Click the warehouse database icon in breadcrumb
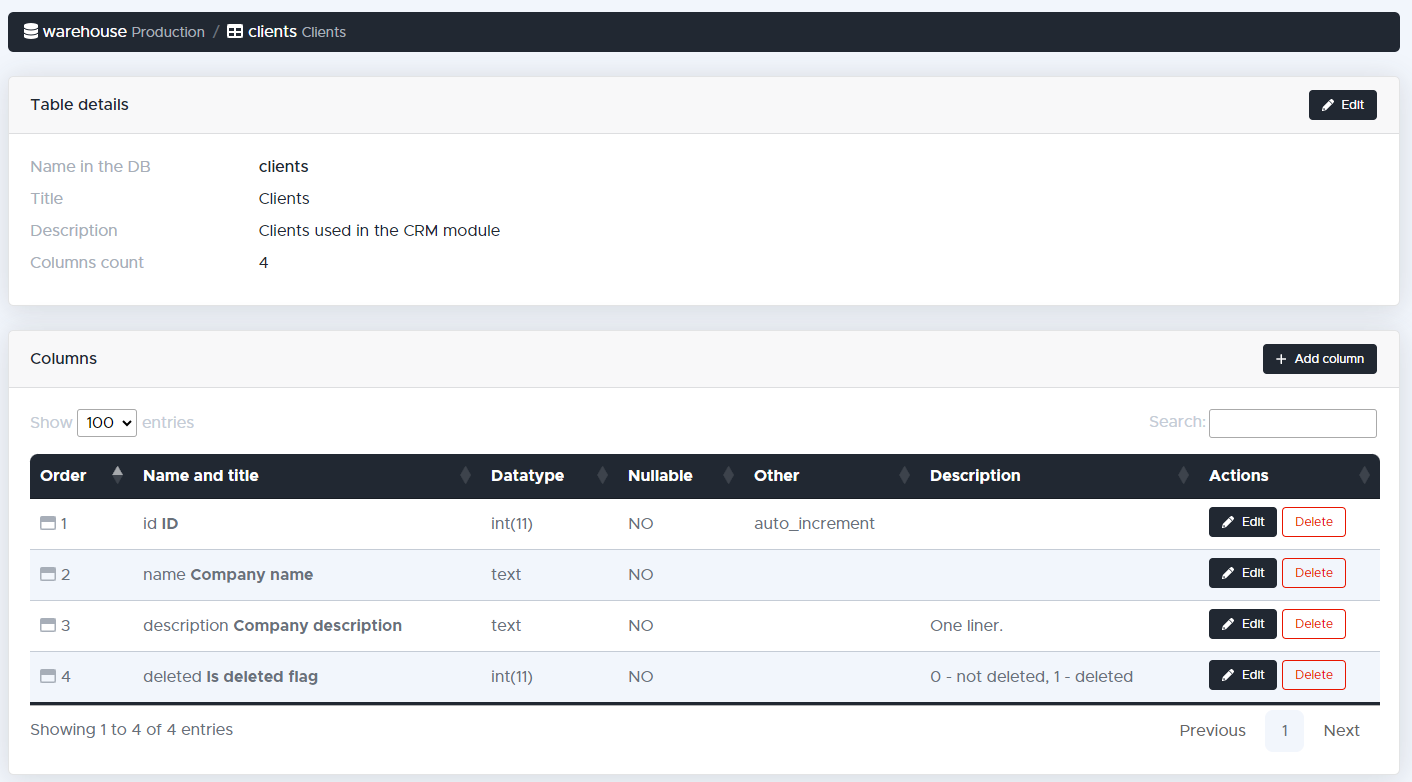This screenshot has width=1412, height=782. (x=31, y=32)
